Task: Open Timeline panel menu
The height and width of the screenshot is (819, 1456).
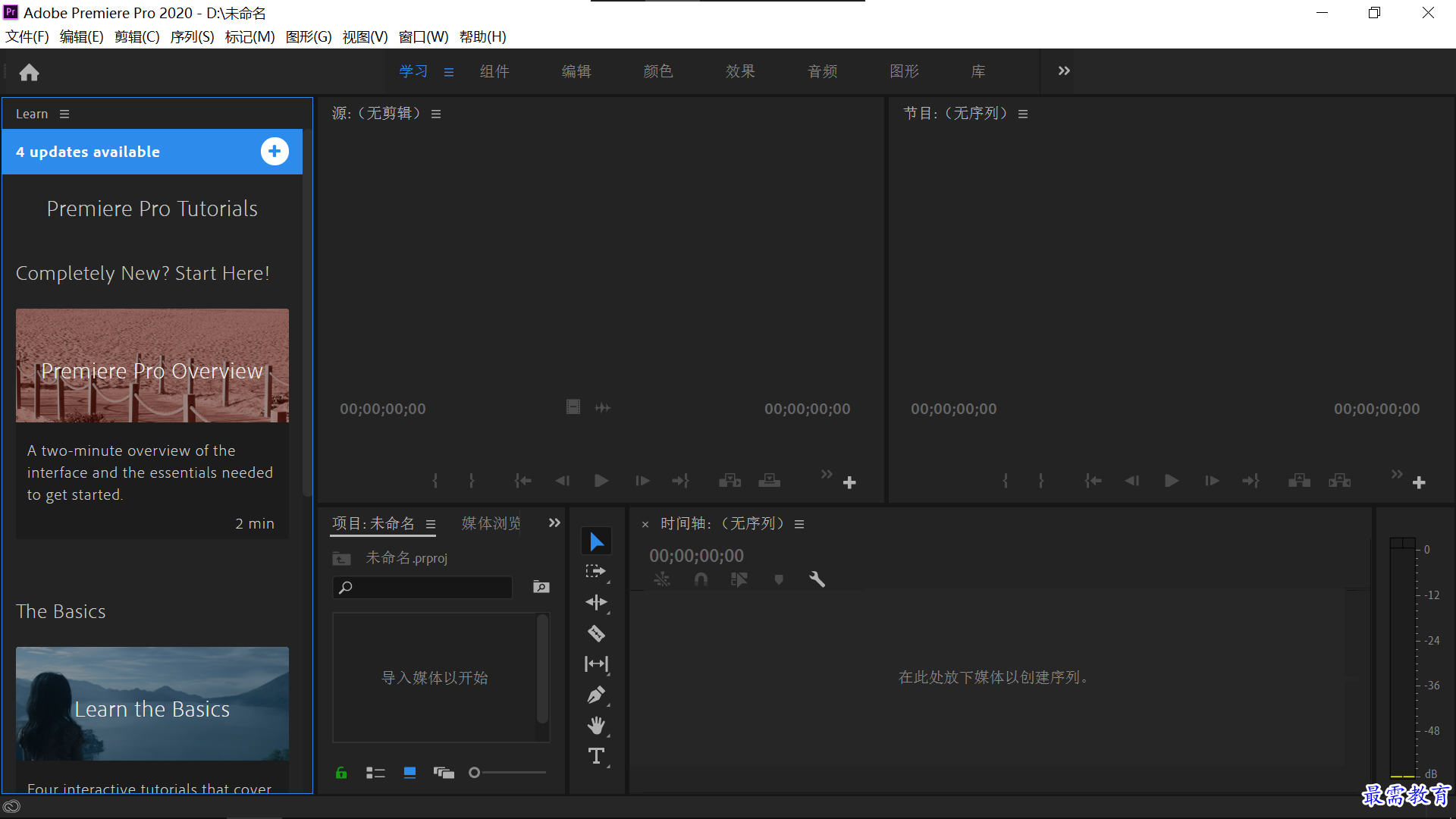Action: (799, 524)
